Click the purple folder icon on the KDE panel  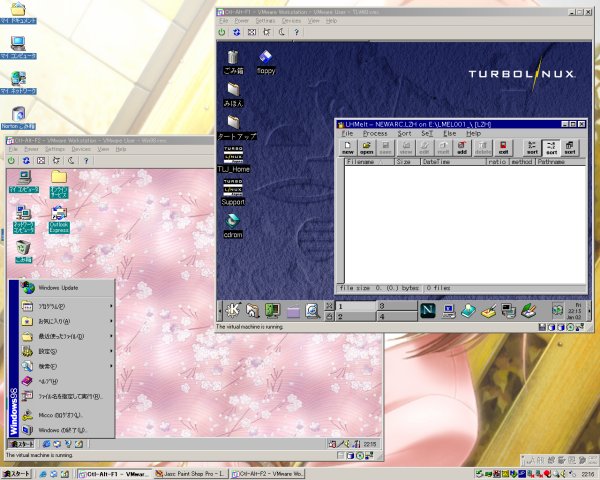(x=293, y=311)
